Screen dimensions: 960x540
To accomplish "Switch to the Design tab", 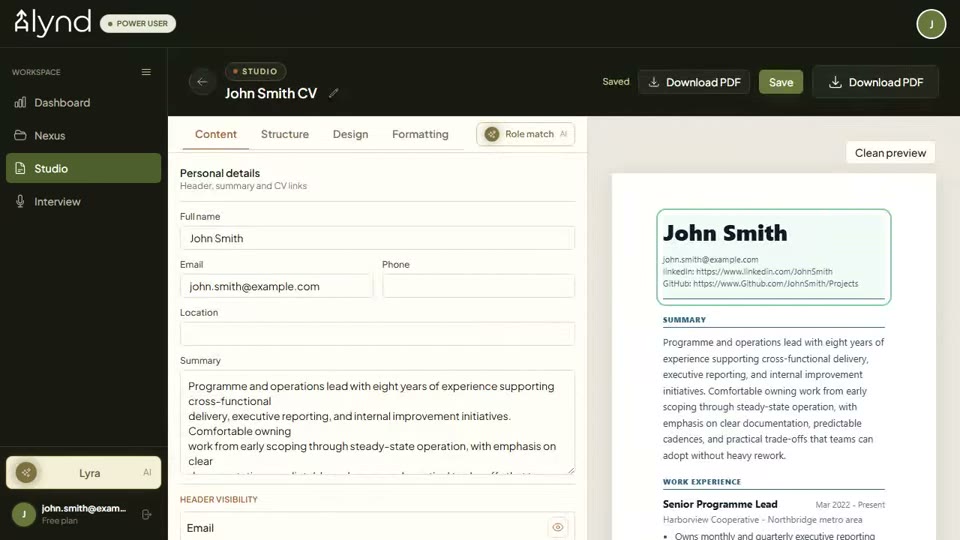I will 350,134.
